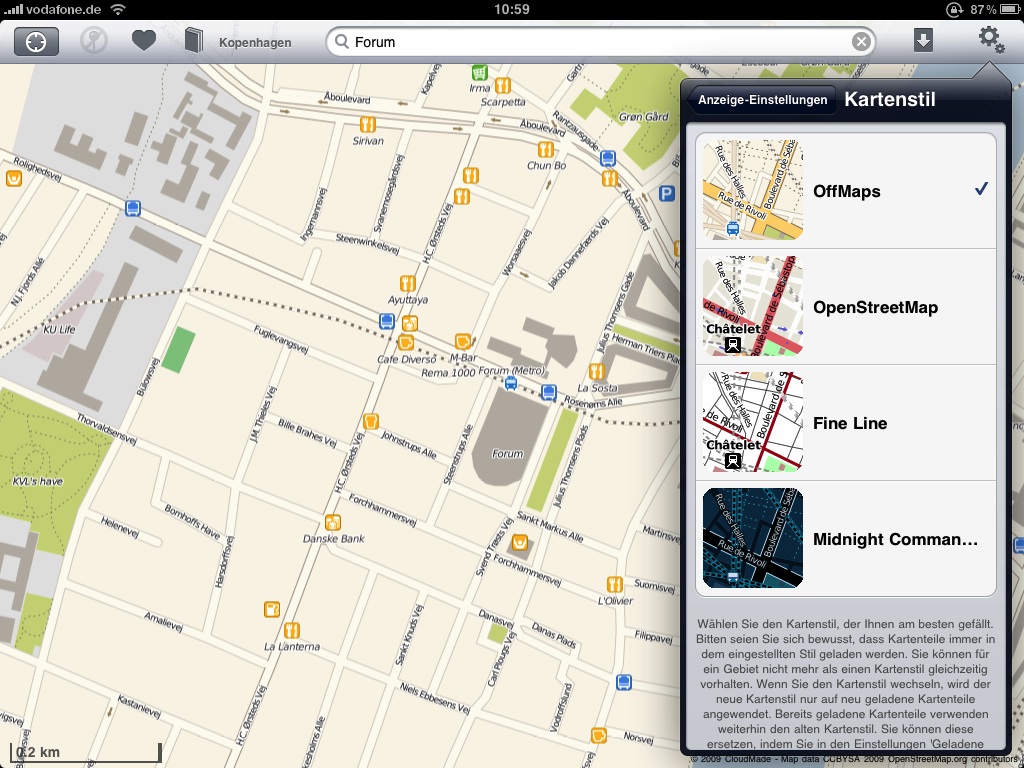
Task: Tap the locate-me crosshair button
Action: [36, 42]
